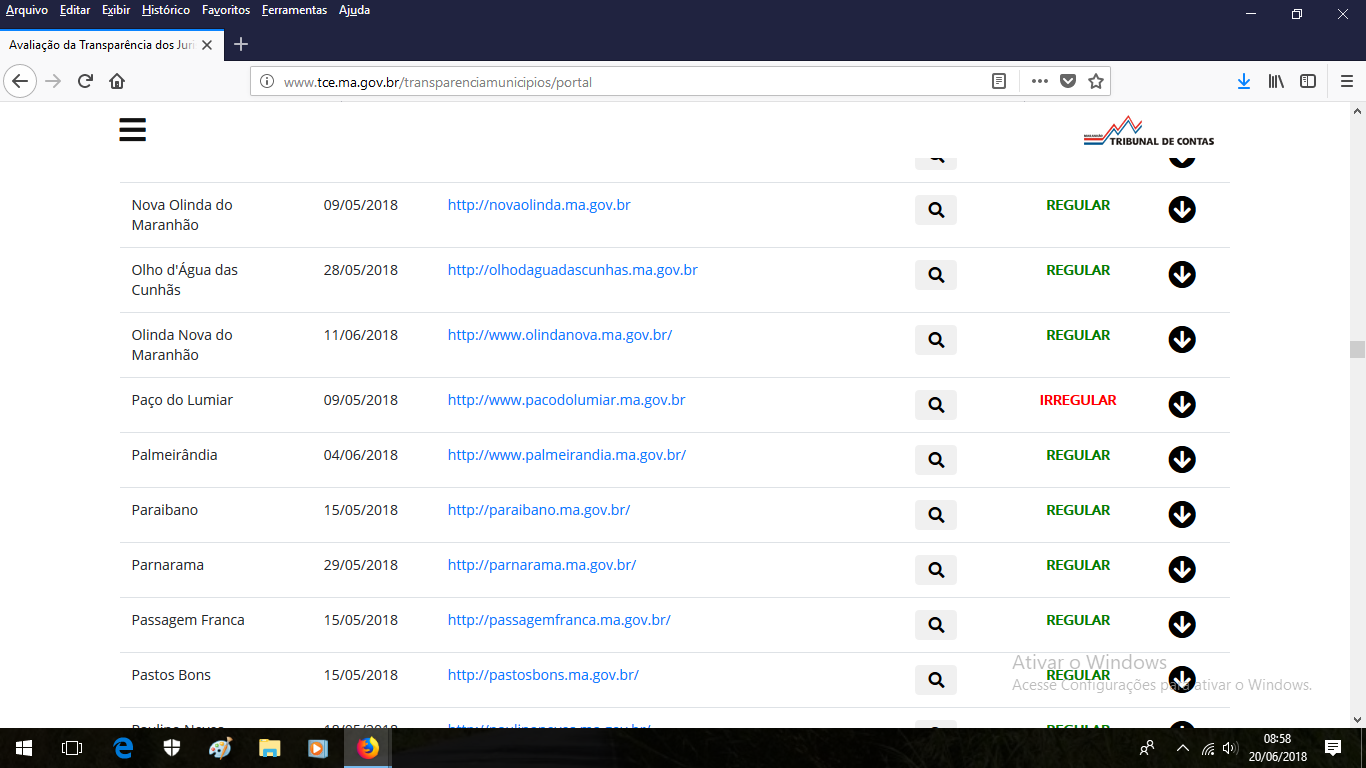Open paraibano.ma.gov.br link
The height and width of the screenshot is (768, 1366).
[539, 510]
